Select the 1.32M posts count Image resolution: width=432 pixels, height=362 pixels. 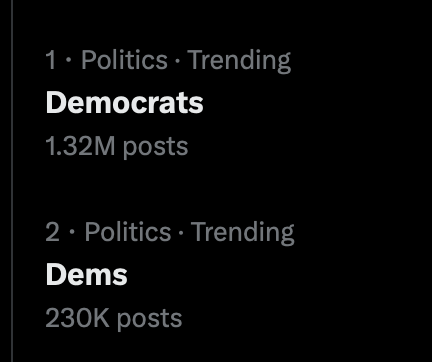point(117,147)
